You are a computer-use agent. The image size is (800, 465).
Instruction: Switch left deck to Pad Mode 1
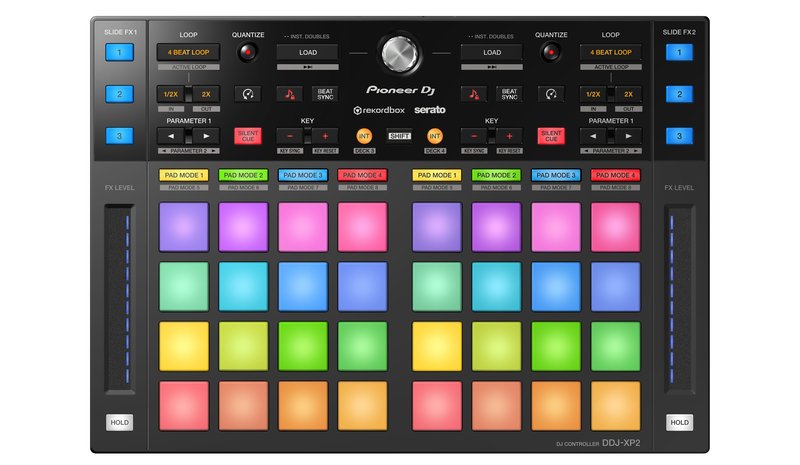tap(184, 175)
